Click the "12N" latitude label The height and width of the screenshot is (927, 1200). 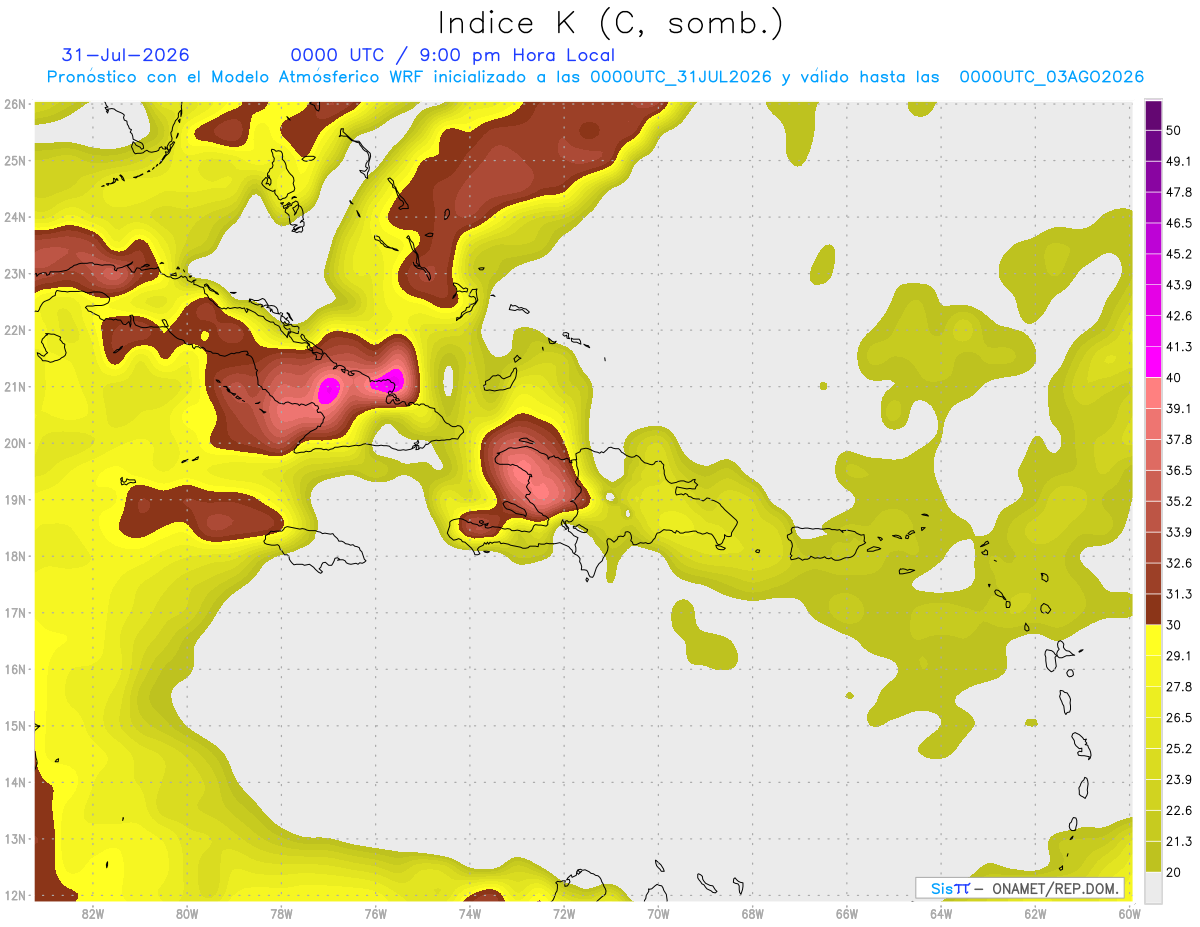15,895
